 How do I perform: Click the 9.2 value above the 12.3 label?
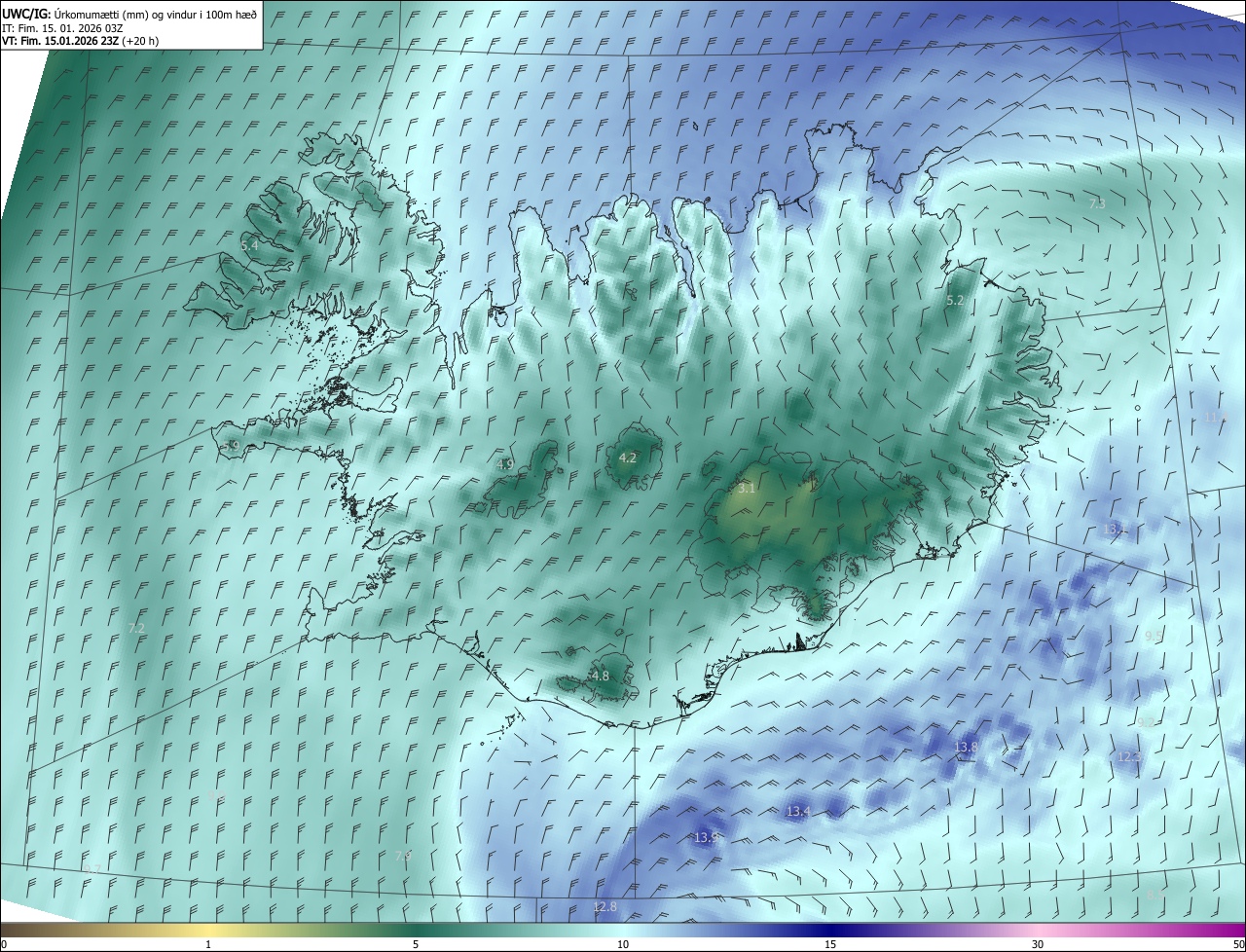(x=1146, y=721)
